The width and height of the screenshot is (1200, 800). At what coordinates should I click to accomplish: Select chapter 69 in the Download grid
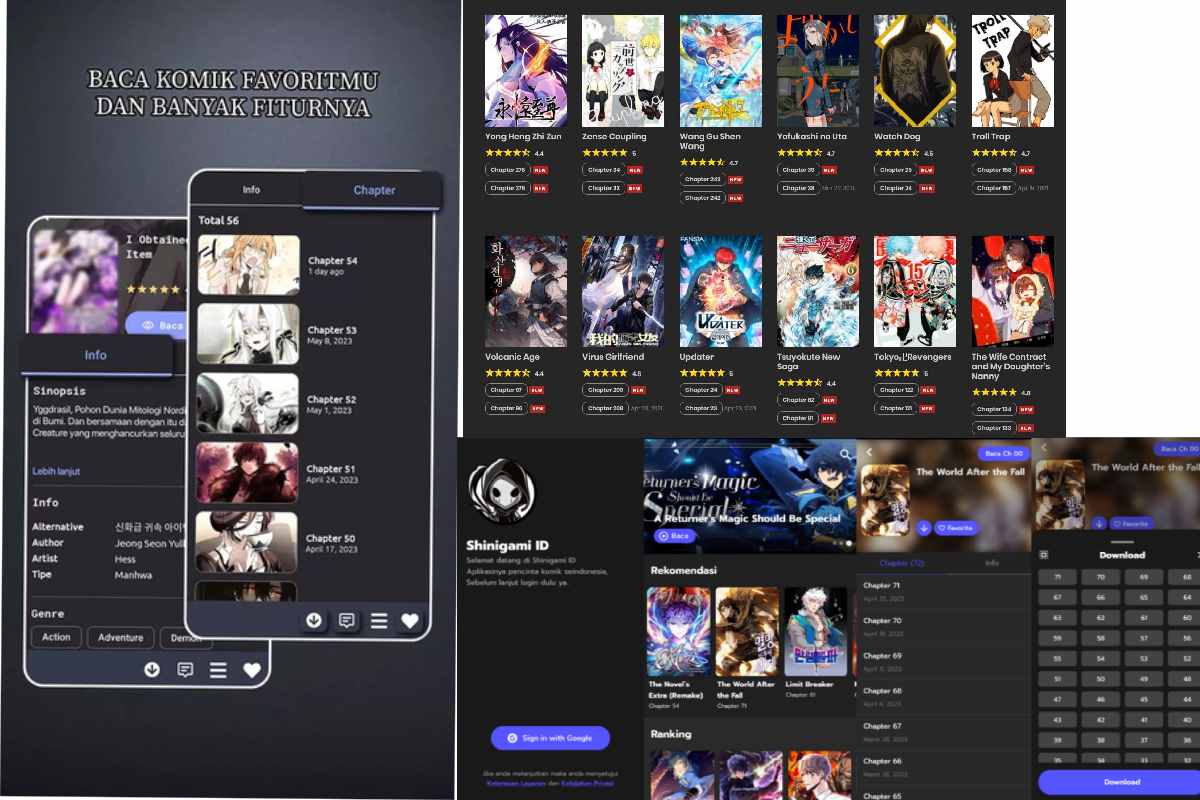1144,577
